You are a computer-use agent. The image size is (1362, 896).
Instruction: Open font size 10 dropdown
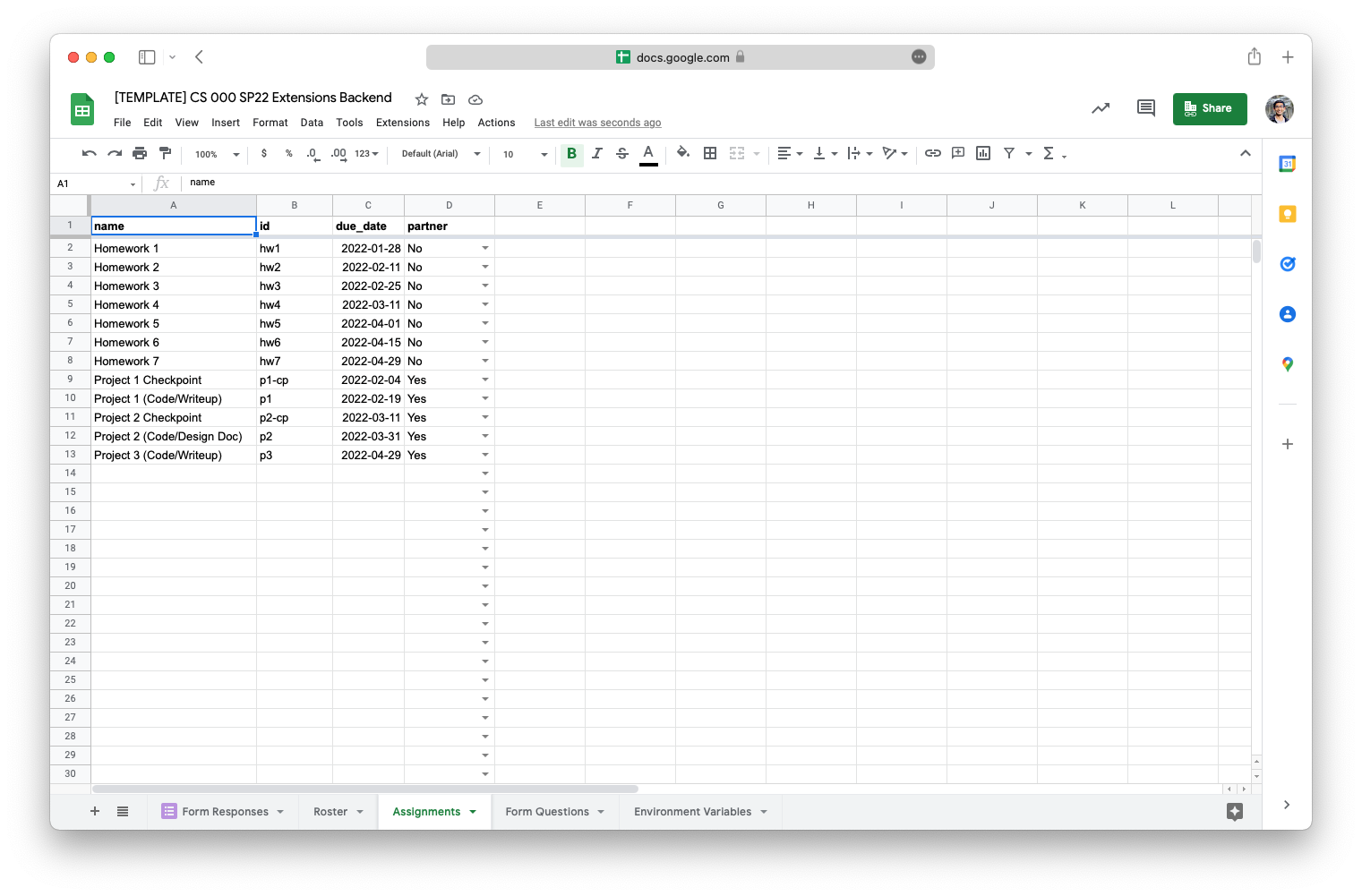[x=525, y=154]
